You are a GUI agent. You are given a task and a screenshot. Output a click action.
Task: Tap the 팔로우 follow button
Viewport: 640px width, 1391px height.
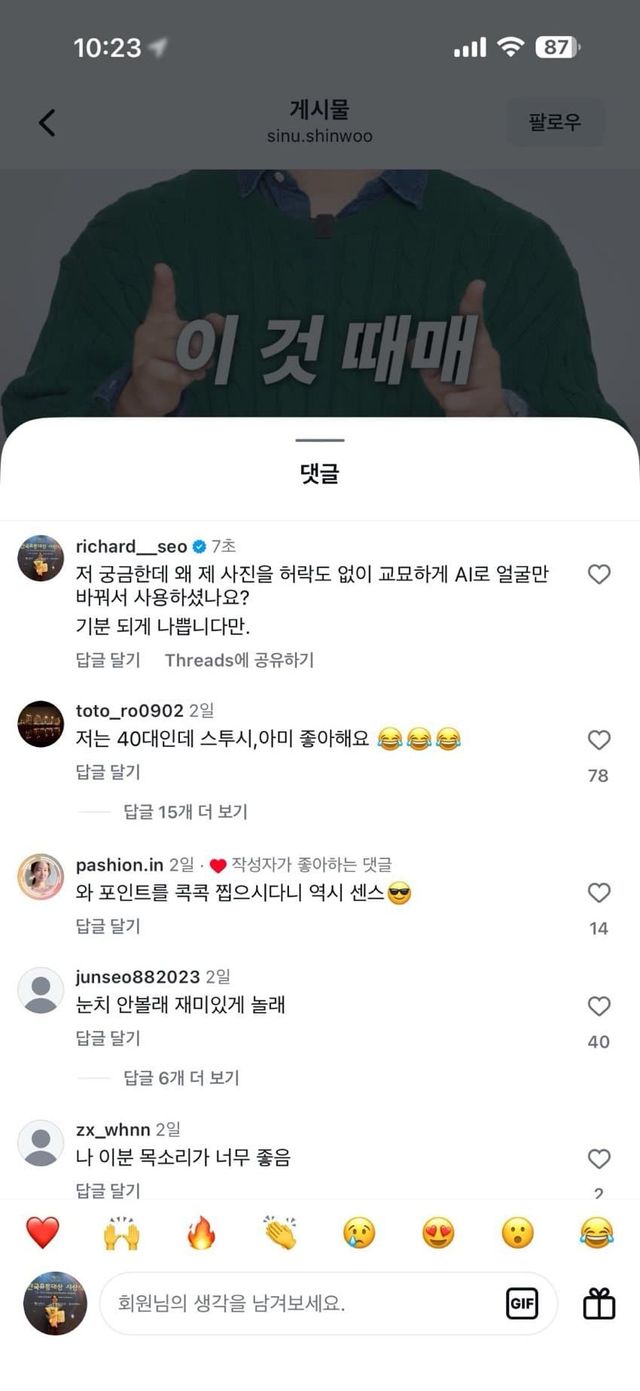pos(555,122)
